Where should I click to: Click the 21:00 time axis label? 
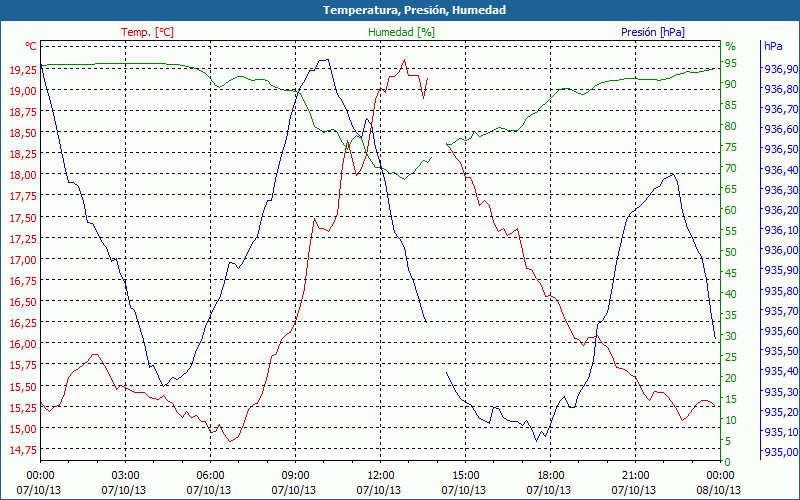point(635,476)
